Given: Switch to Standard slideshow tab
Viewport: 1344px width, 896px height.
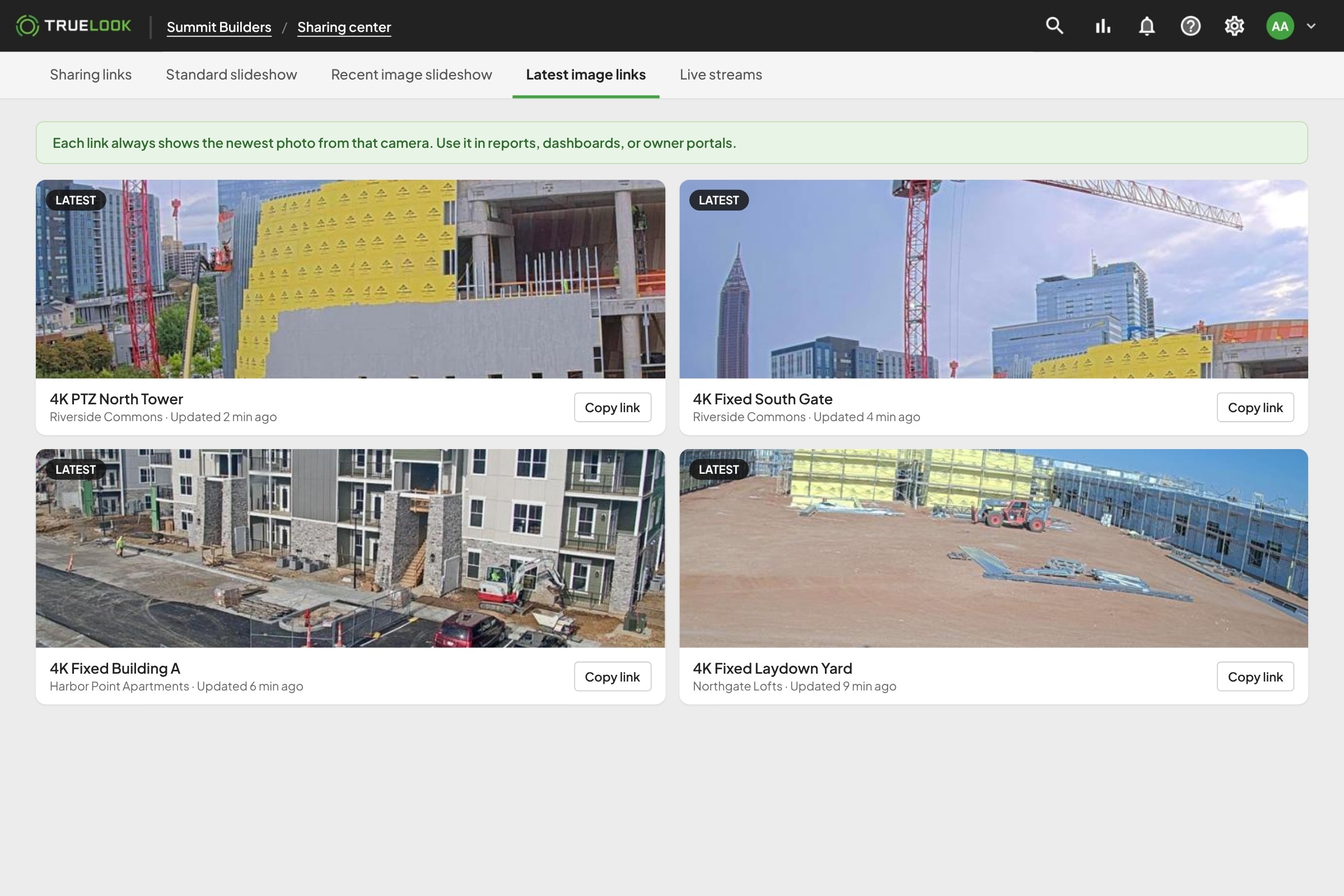Looking at the screenshot, I should [x=231, y=74].
